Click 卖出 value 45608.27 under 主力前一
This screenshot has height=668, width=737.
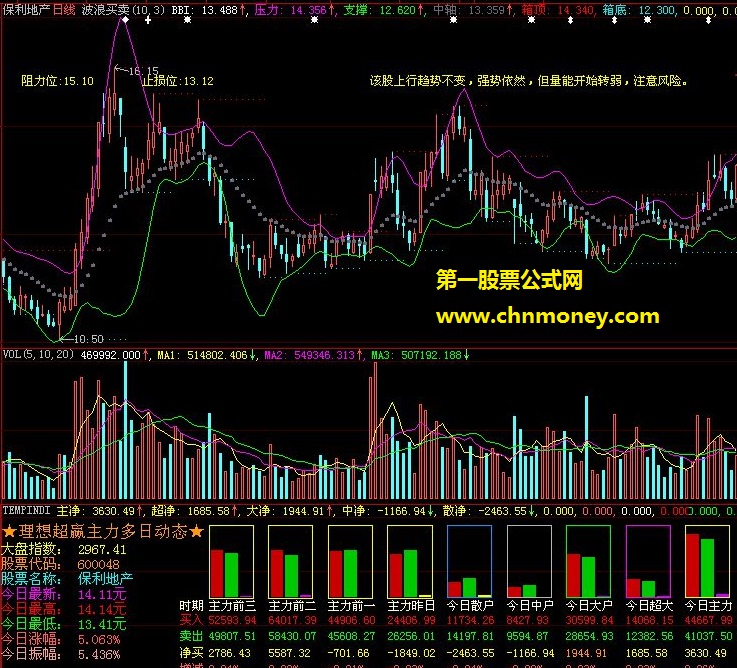tap(351, 636)
